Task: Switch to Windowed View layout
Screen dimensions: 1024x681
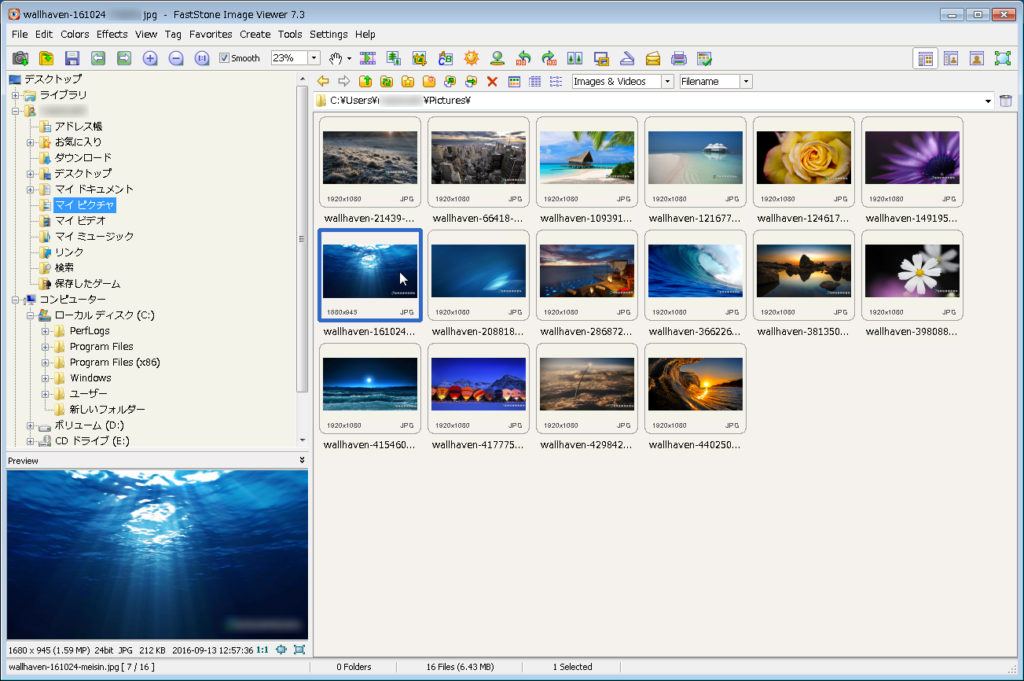Action: tap(951, 59)
